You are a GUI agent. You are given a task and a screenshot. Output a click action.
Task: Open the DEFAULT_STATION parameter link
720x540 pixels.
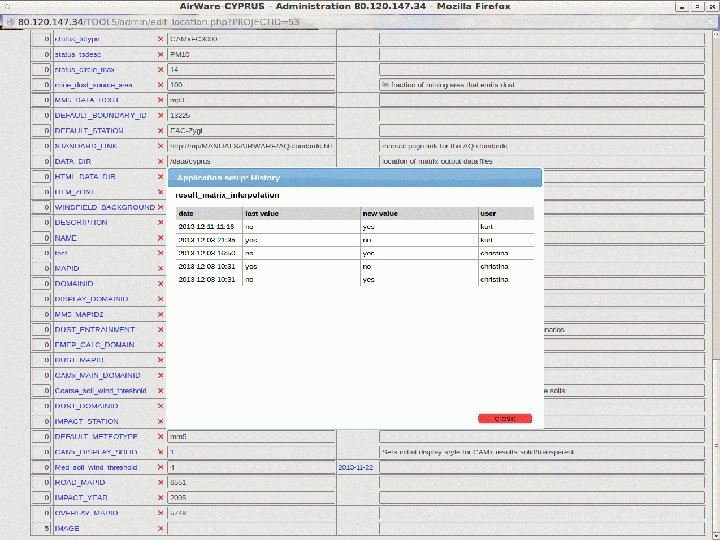(x=89, y=130)
